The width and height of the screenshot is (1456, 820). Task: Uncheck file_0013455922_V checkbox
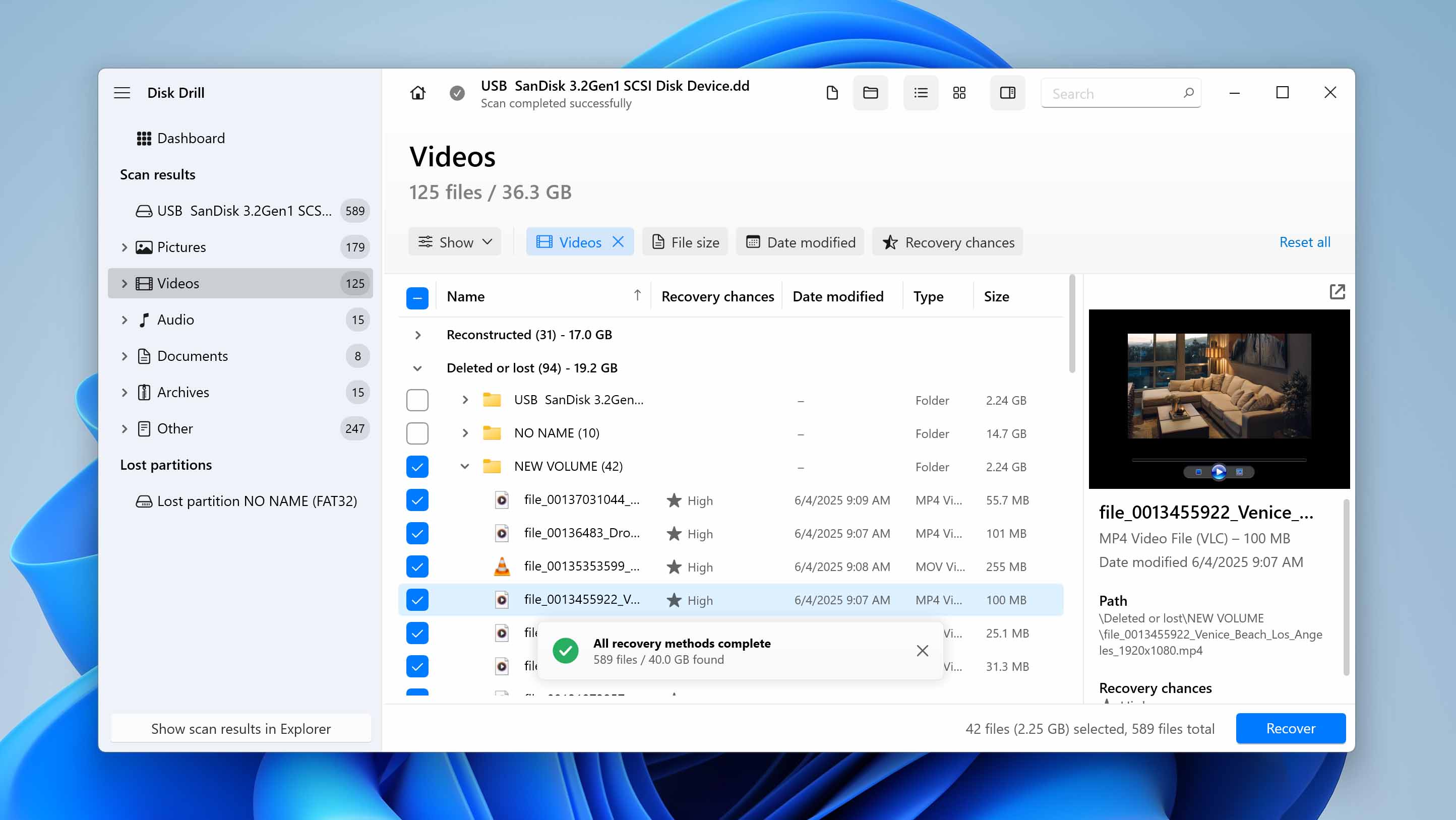coord(417,600)
